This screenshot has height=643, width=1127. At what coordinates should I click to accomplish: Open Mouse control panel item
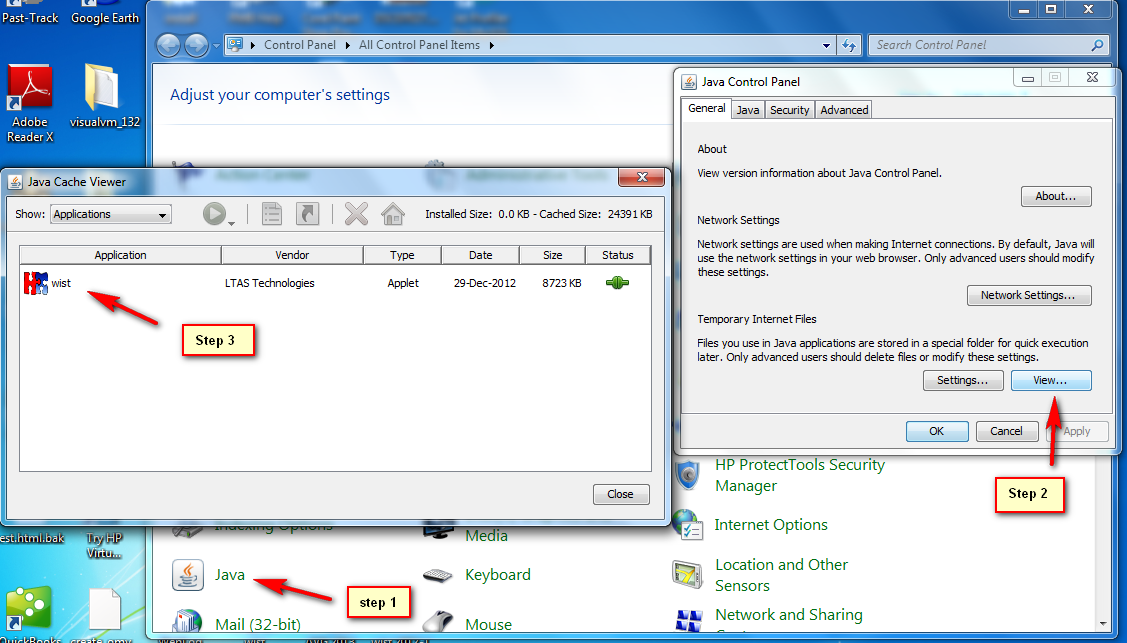[488, 624]
